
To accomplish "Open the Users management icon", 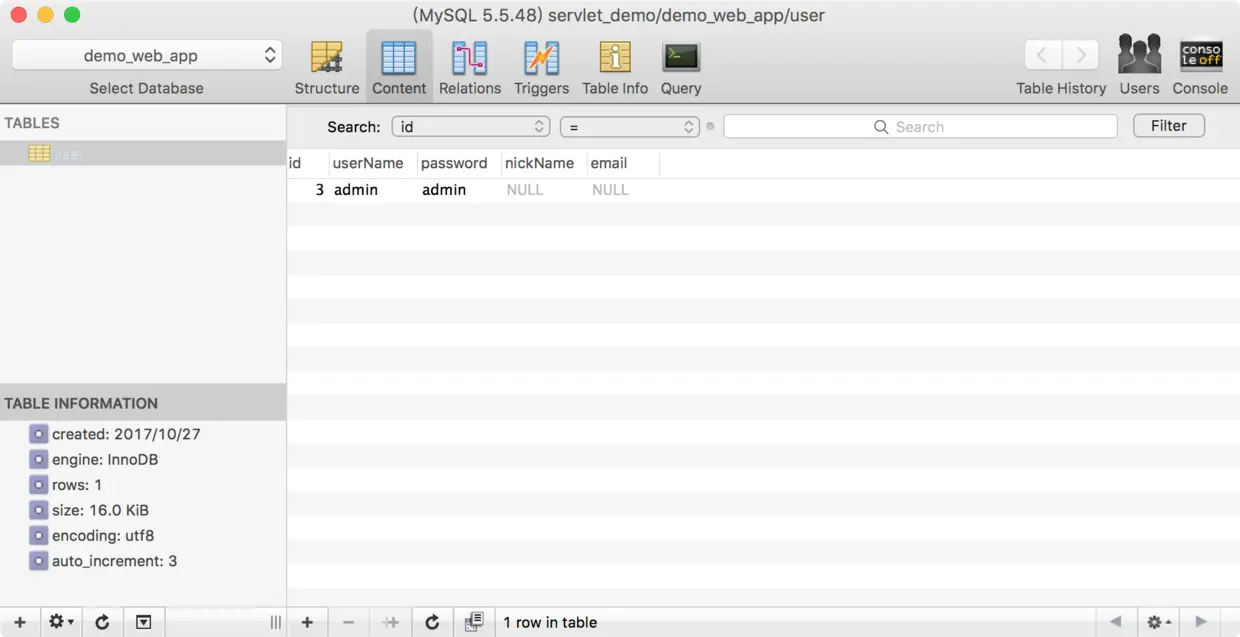I will tap(1139, 66).
